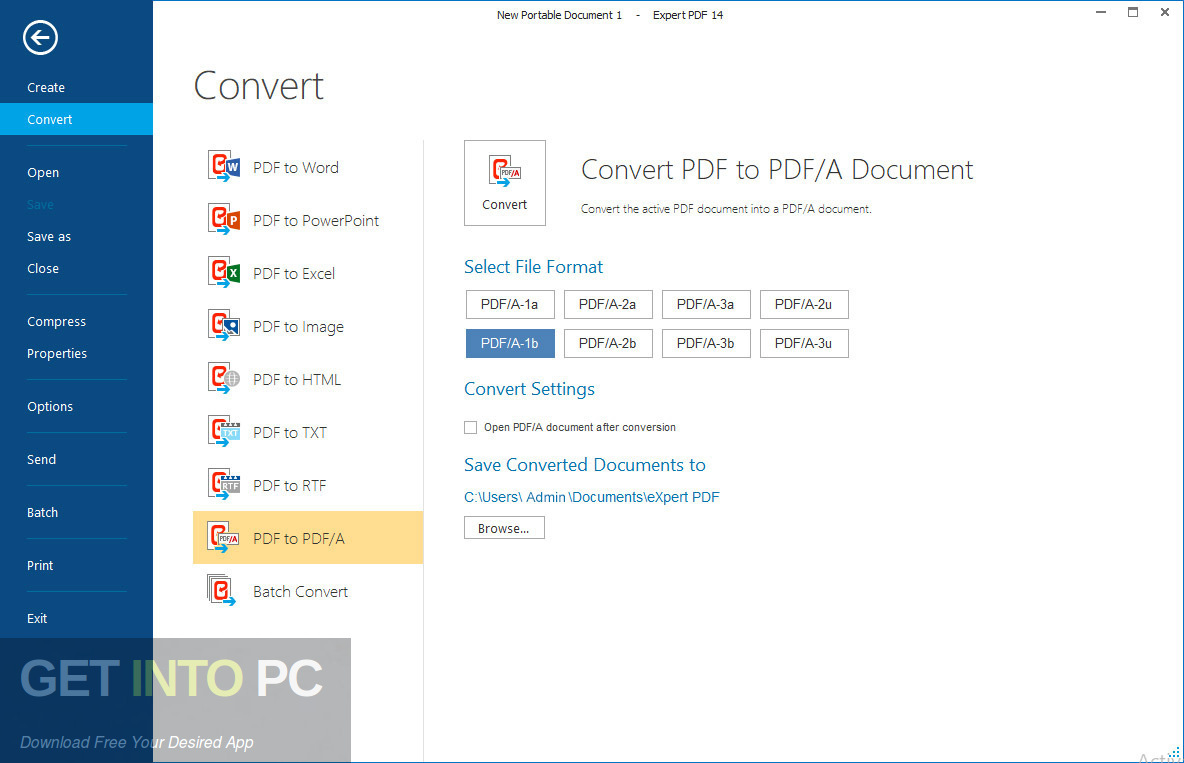Select the PDF to TXT icon
This screenshot has height=763, width=1184.
(224, 431)
